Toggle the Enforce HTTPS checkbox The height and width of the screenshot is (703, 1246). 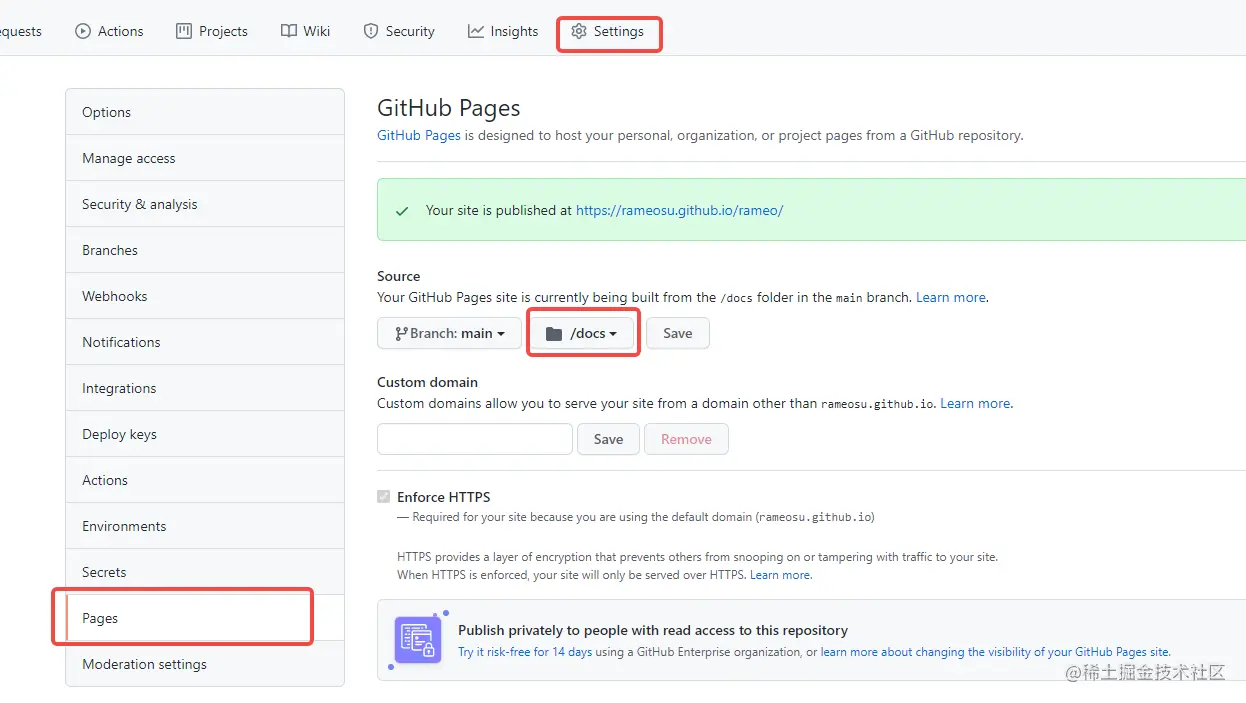(383, 497)
